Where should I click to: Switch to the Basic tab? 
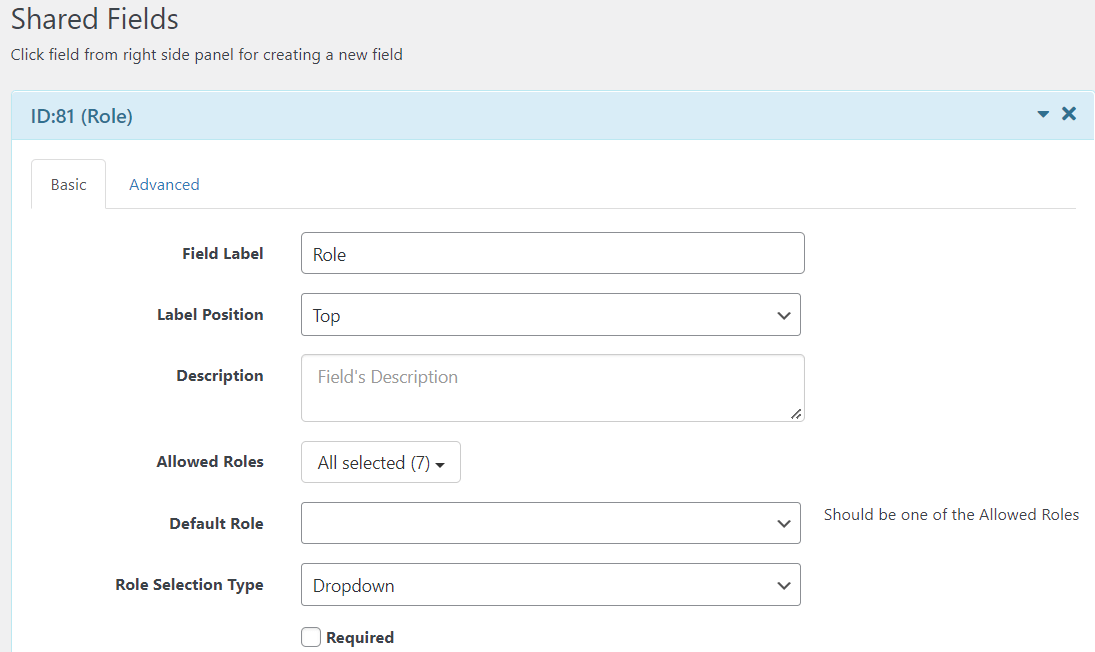(68, 184)
